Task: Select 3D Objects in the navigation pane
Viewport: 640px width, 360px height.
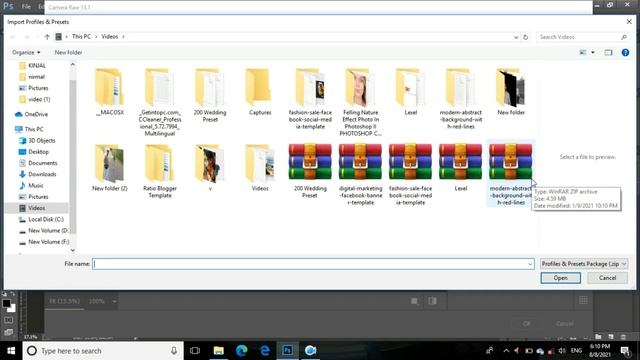Action: pos(37,140)
